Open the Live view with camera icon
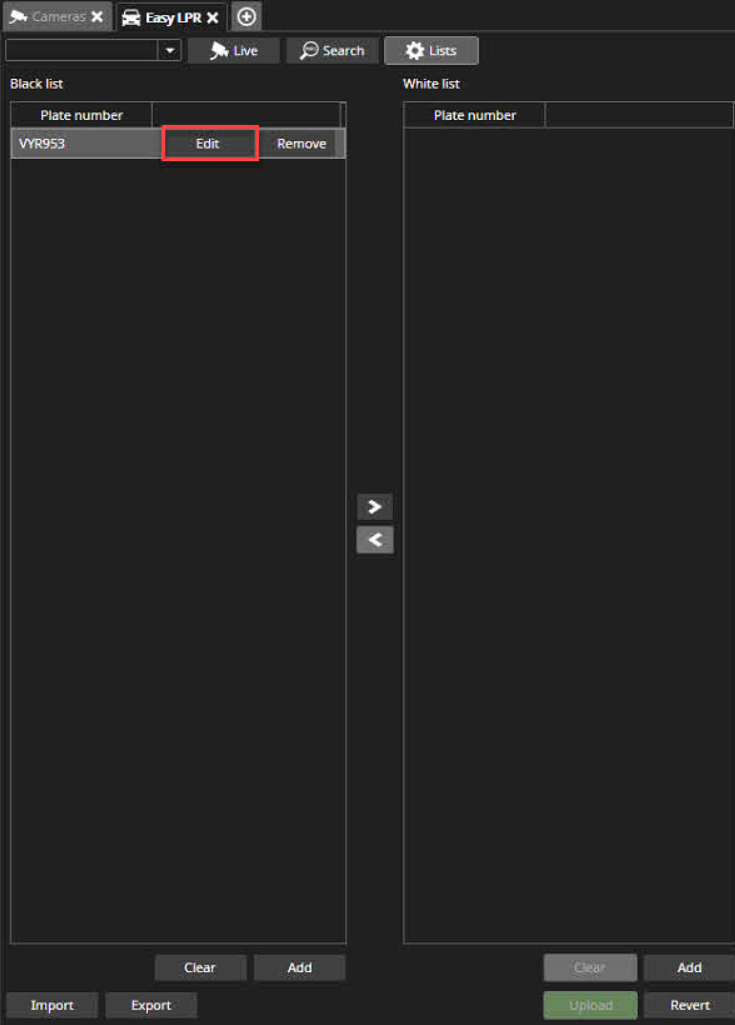Image resolution: width=735 pixels, height=1025 pixels. point(234,50)
